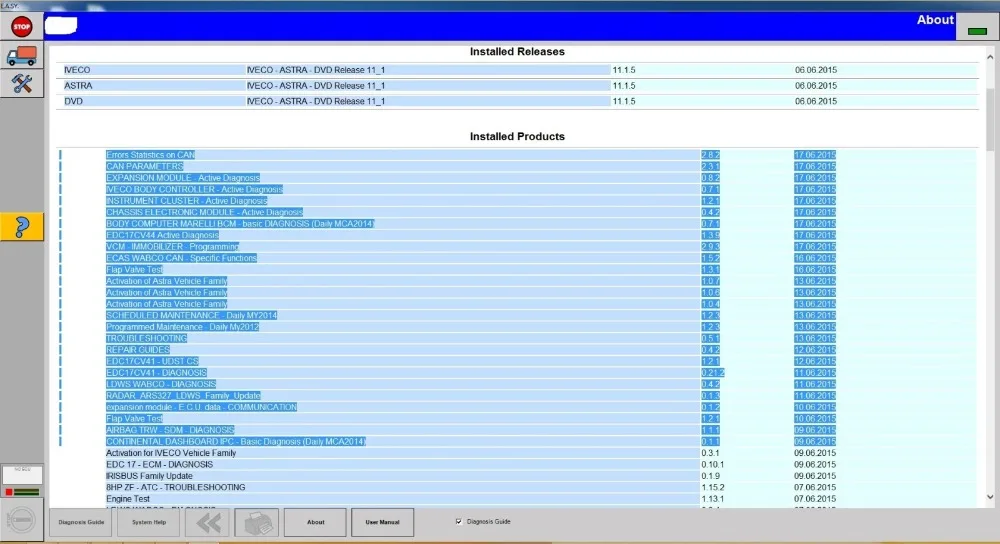Screen dimensions: 1000x544
Task: Select 'EDC17CV41 - DIAGNOSIS' entry
Action: pos(156,373)
